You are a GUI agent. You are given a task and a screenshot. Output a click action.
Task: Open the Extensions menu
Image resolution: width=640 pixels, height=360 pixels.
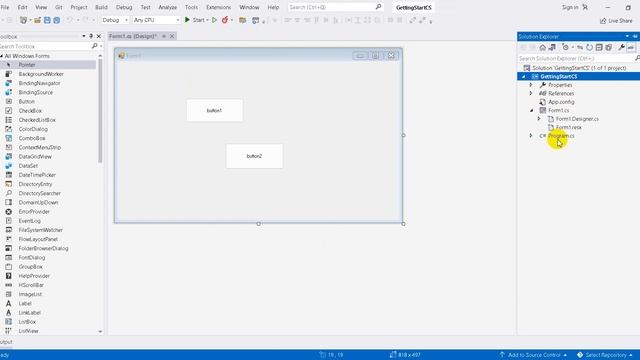pos(218,7)
